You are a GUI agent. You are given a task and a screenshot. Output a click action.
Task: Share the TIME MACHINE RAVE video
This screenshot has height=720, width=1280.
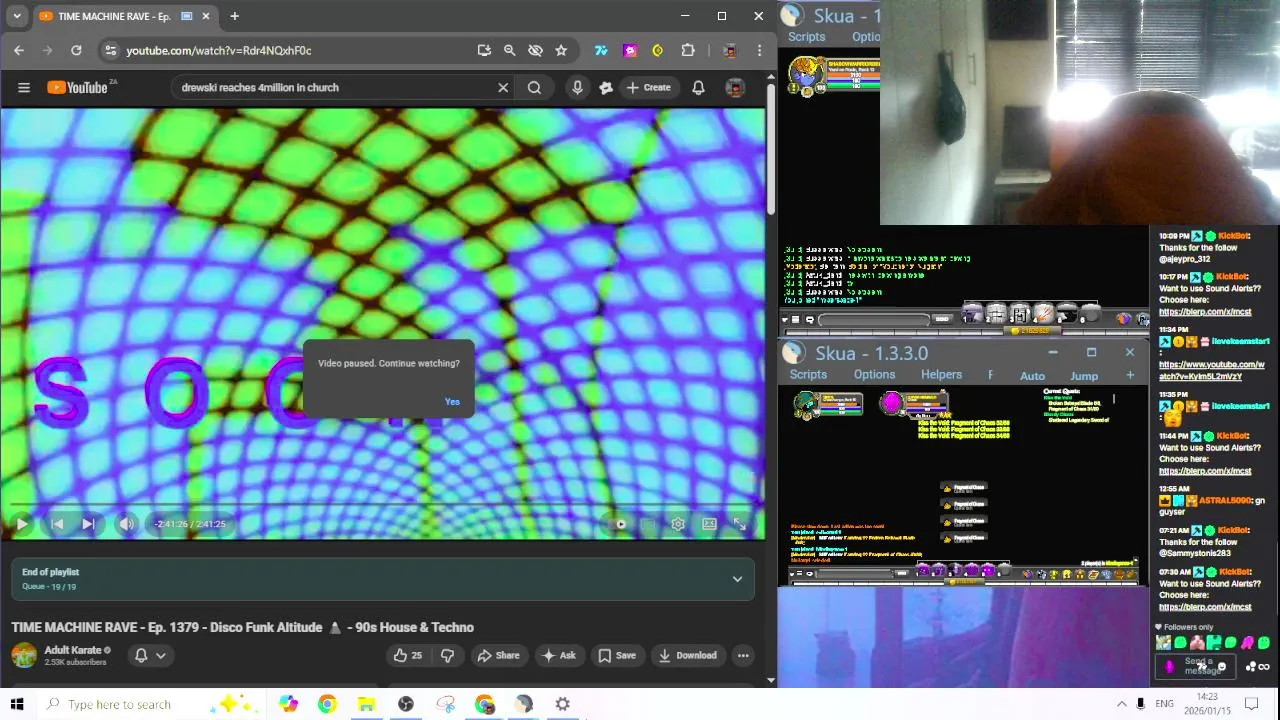pyautogui.click(x=498, y=656)
